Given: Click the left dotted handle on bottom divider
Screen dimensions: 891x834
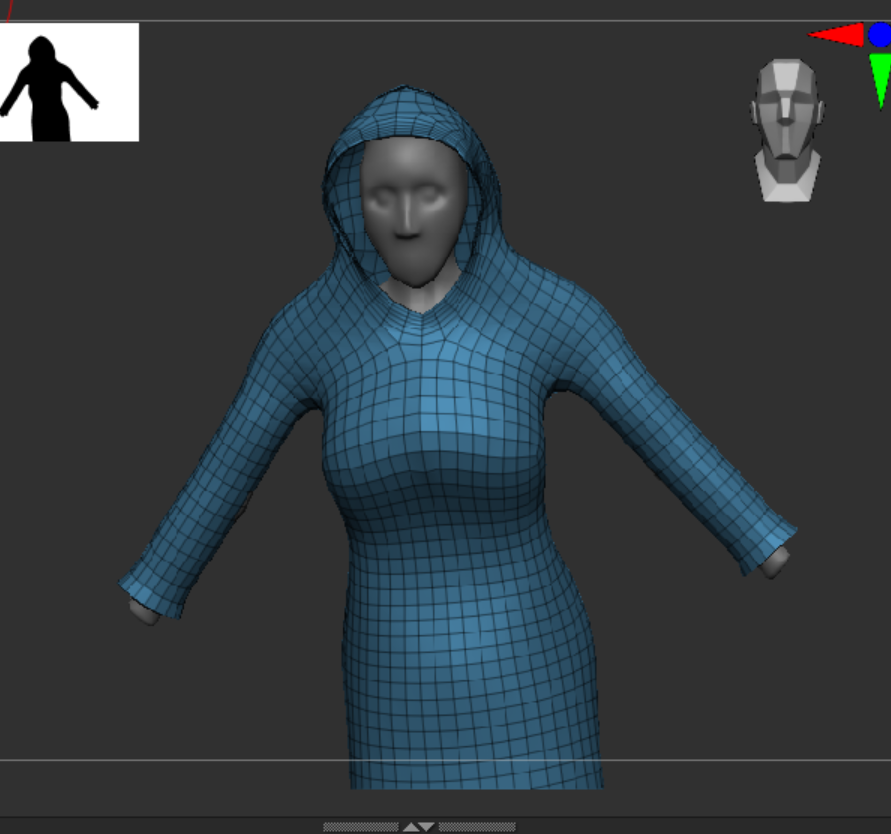Looking at the screenshot, I should [360, 827].
